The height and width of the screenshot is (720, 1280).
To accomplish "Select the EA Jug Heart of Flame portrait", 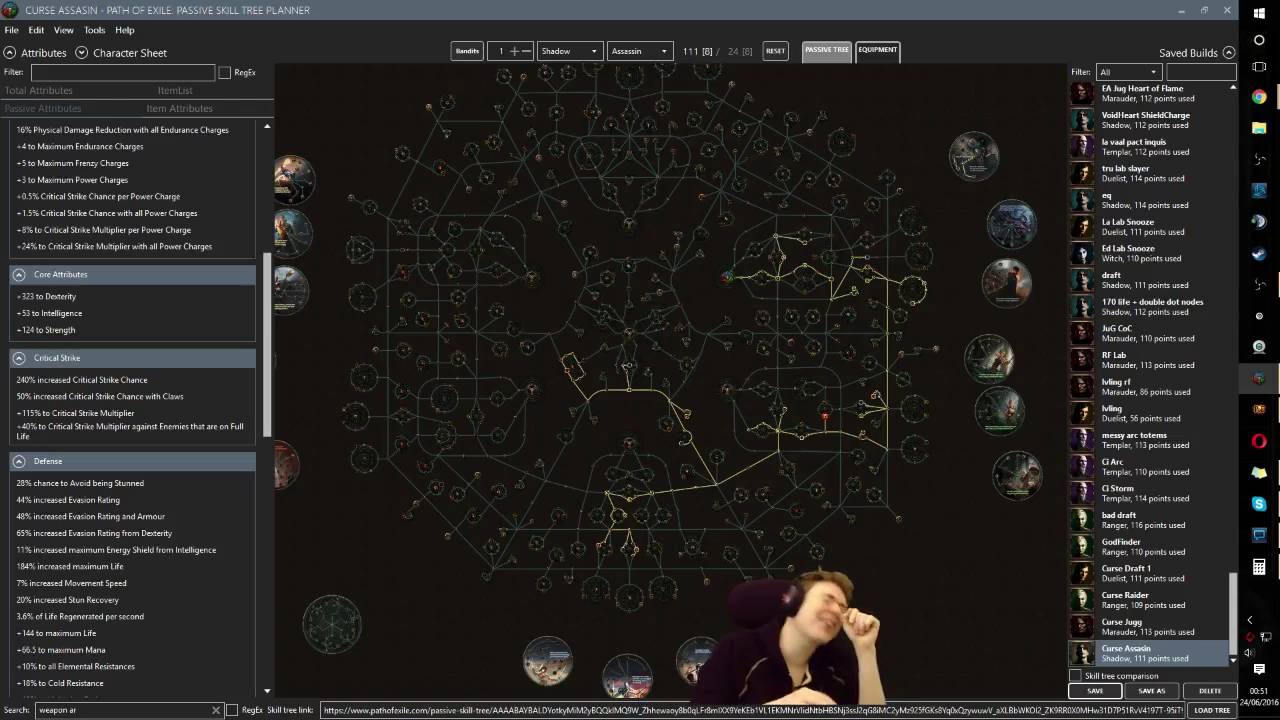I will (x=1082, y=93).
